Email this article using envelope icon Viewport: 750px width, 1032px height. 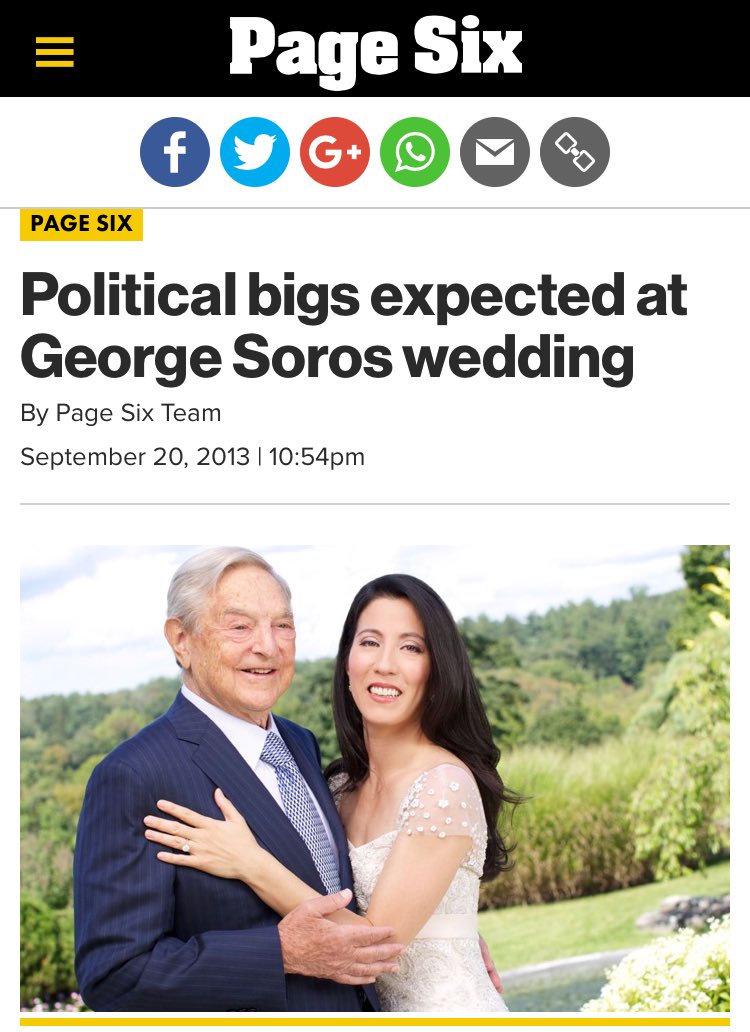click(495, 152)
